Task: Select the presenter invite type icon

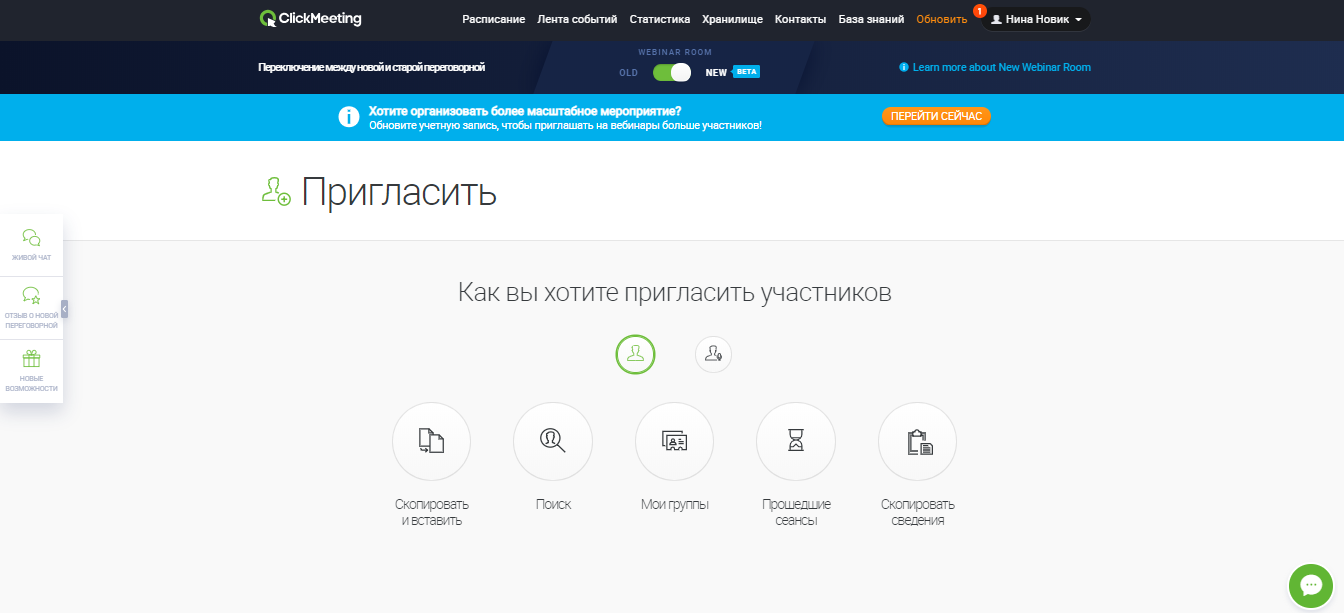Action: point(713,354)
